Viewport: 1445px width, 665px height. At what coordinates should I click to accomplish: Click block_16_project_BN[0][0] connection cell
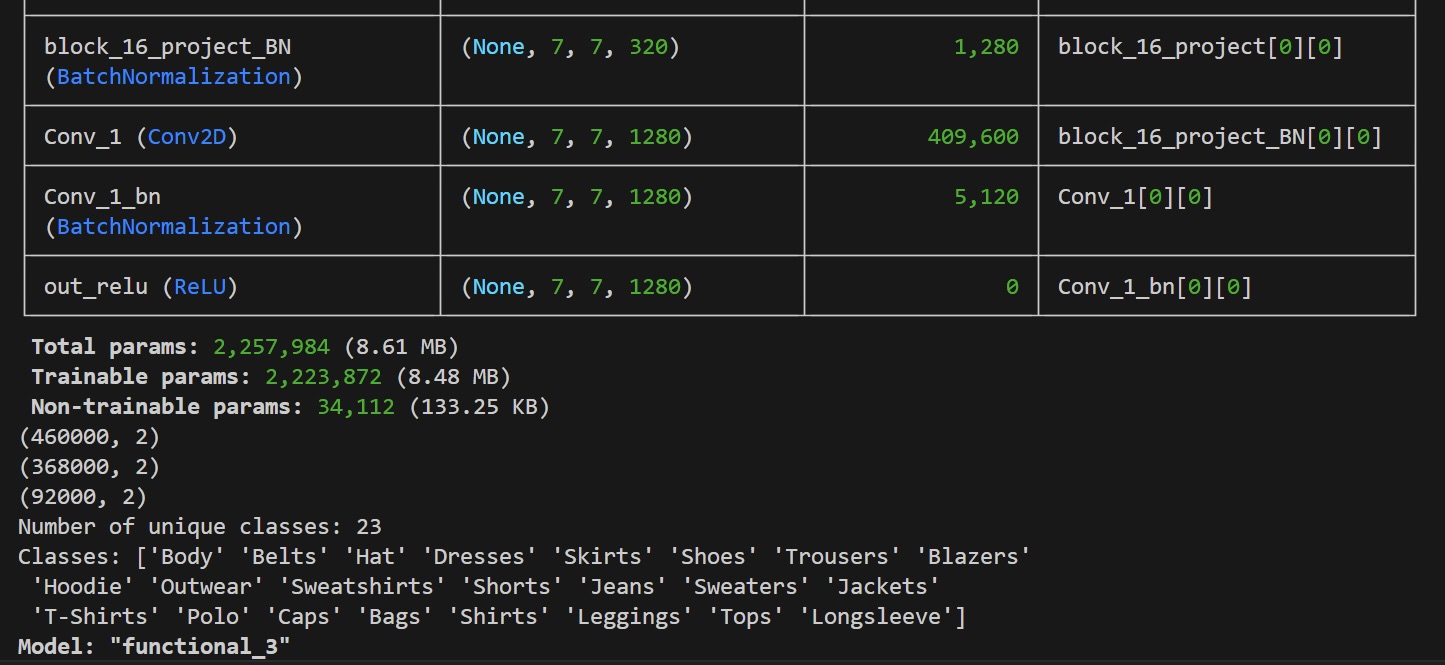1226,136
